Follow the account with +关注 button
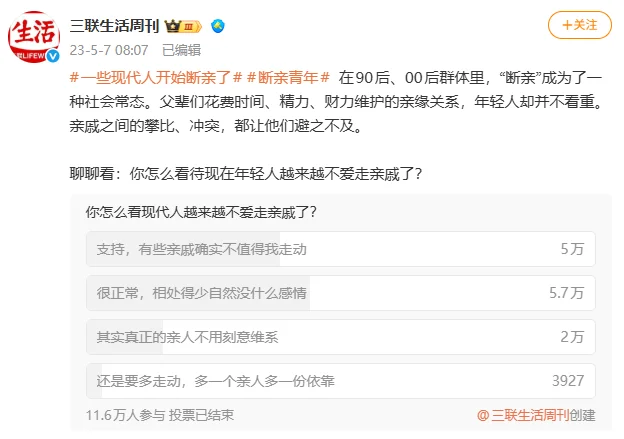624x439 pixels. pos(578,25)
